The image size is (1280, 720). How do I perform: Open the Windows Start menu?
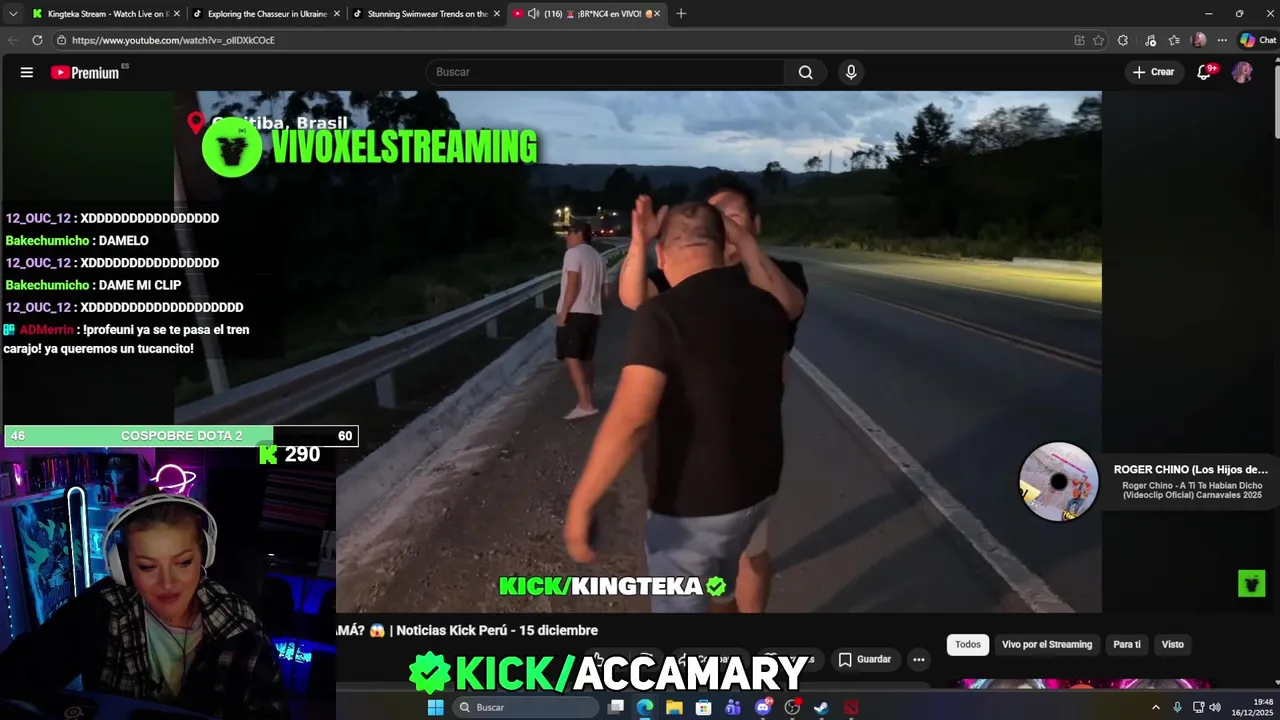pos(435,707)
